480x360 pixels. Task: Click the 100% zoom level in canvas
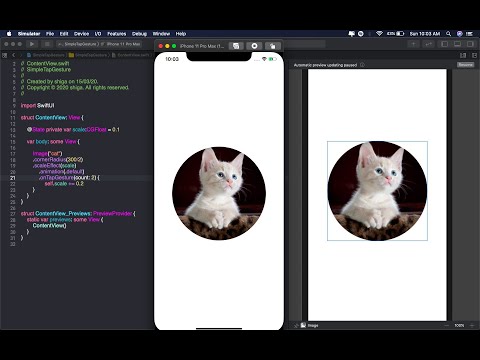point(459,325)
